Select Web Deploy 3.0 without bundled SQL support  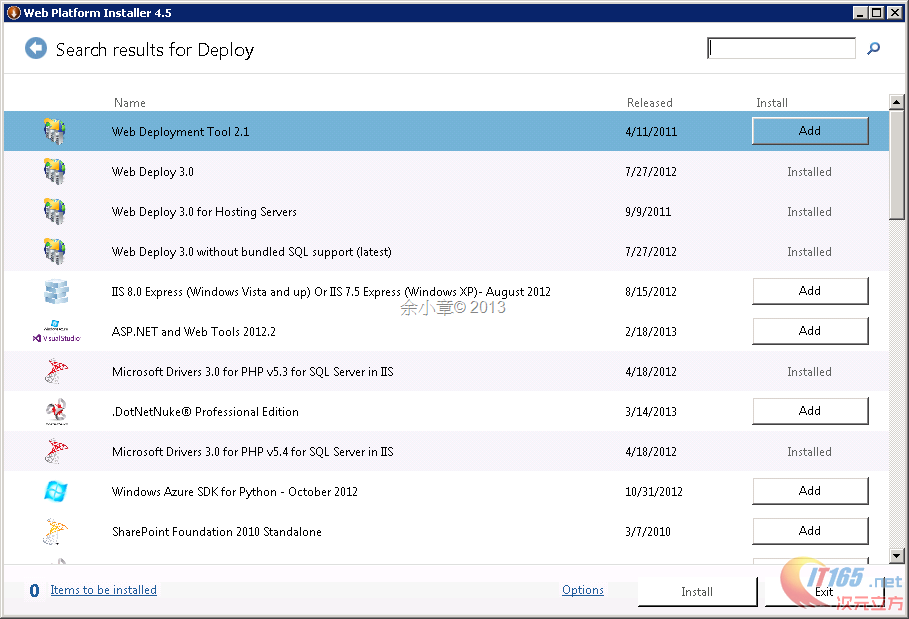[x=252, y=252]
